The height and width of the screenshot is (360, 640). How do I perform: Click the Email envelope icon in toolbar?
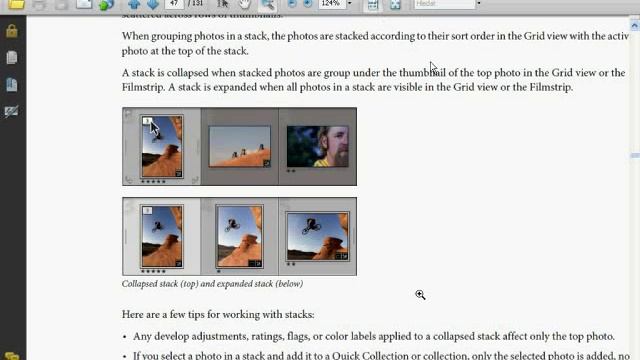[84, 4]
